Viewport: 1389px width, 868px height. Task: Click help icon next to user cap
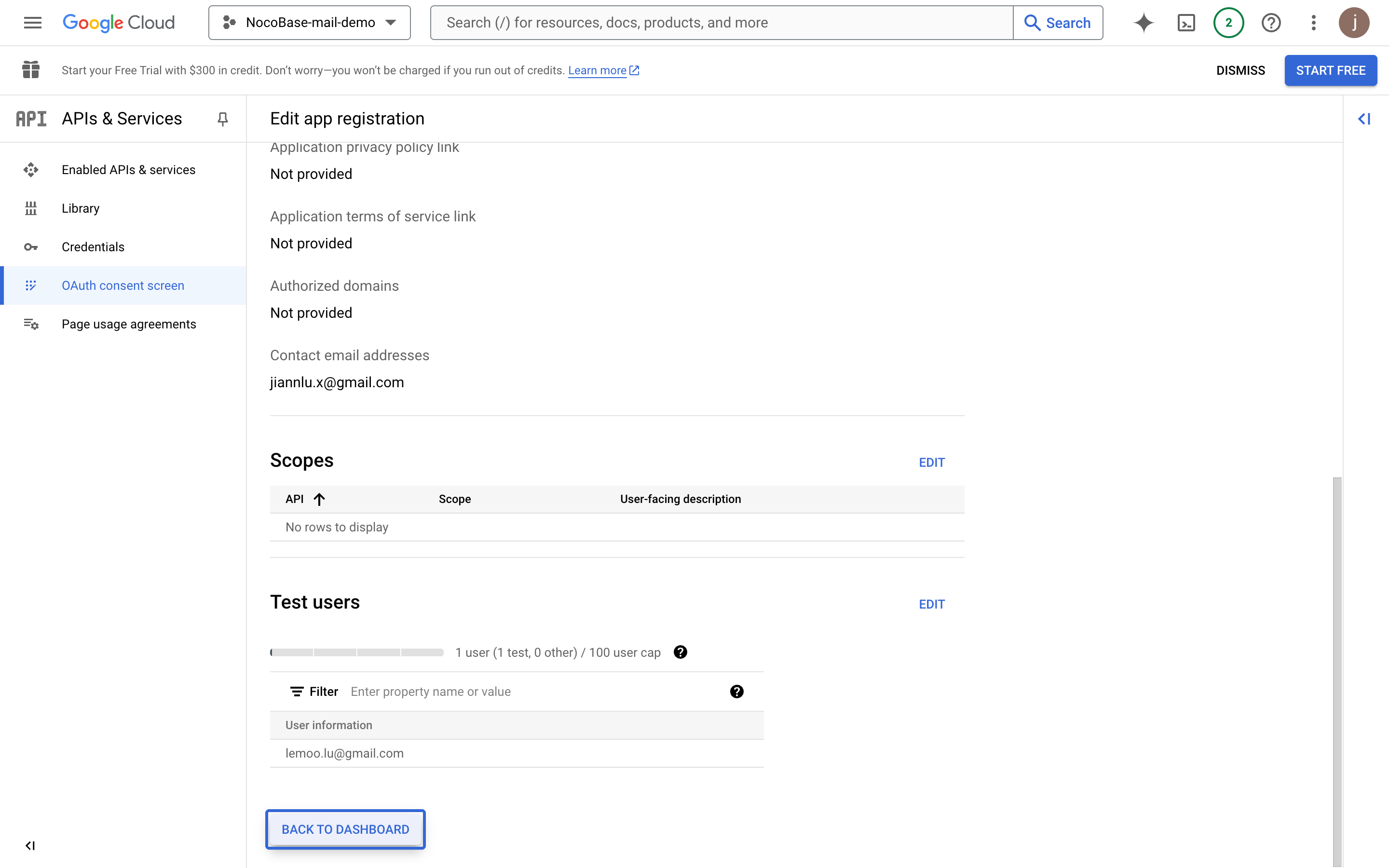(680, 652)
